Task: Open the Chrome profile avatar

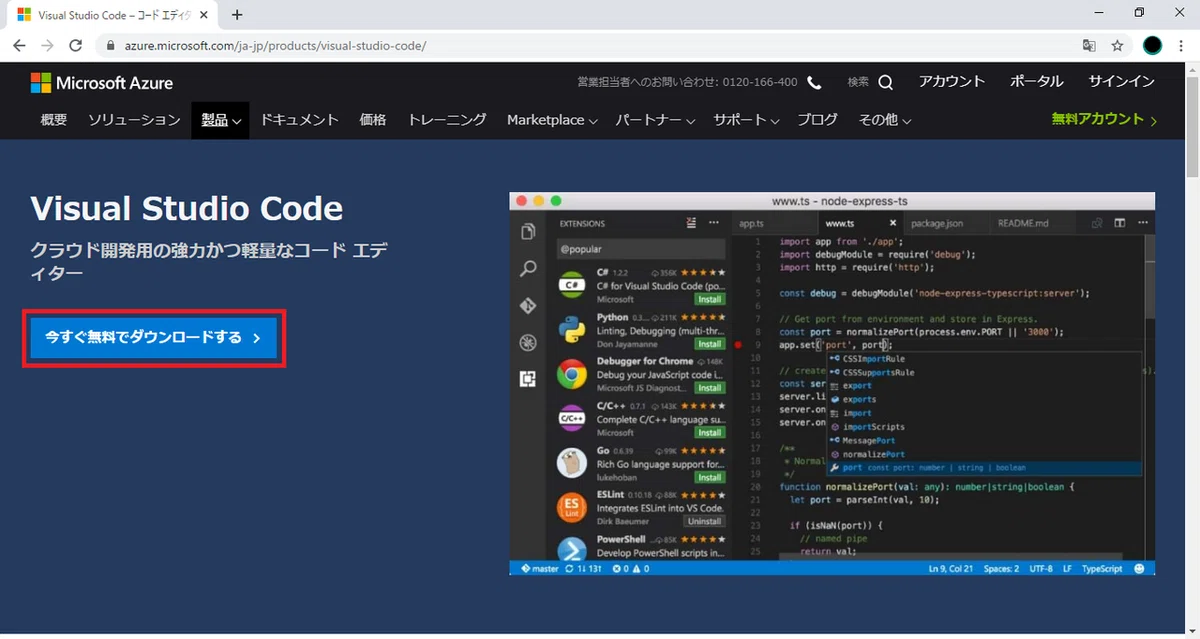Action: pos(1152,46)
